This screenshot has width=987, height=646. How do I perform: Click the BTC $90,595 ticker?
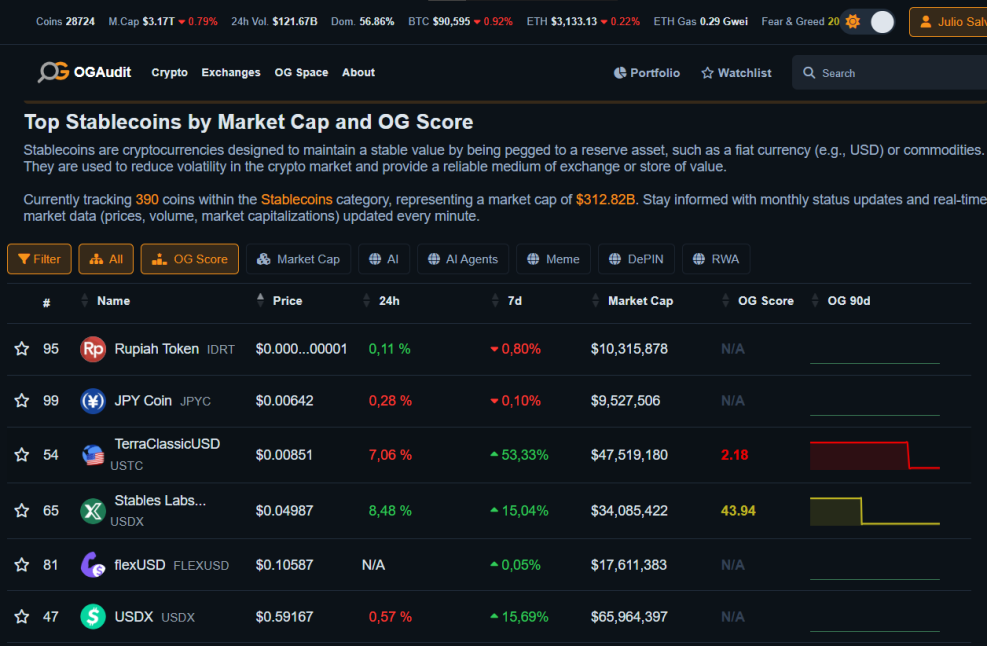coord(460,21)
